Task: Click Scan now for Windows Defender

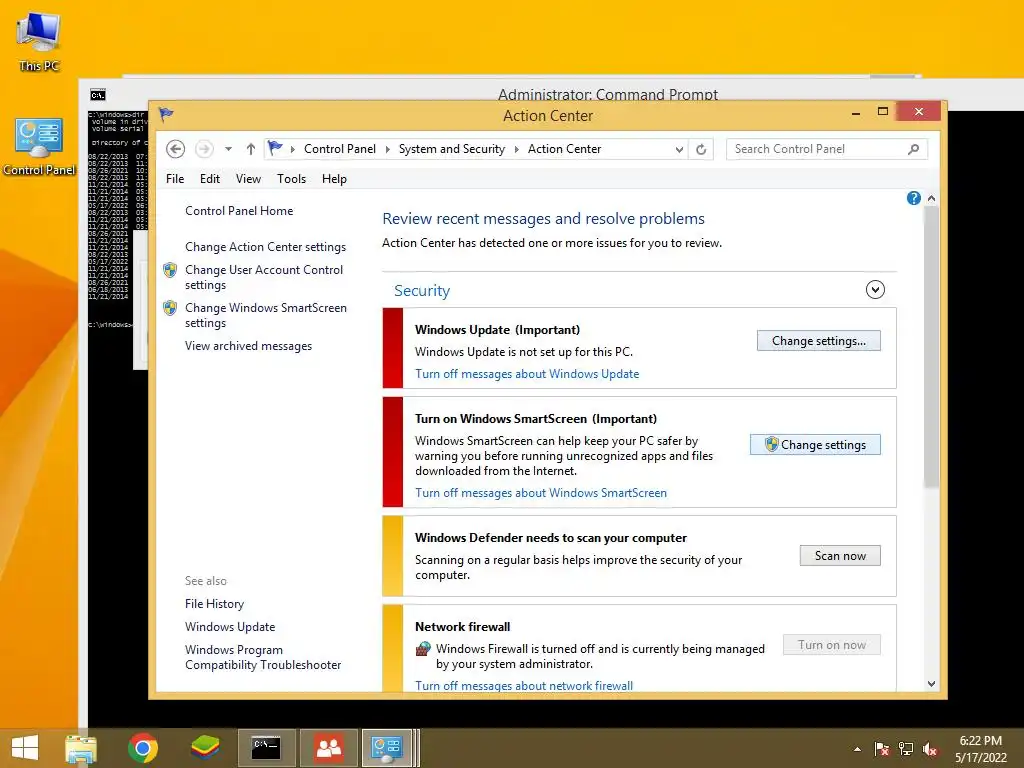Action: tap(840, 556)
